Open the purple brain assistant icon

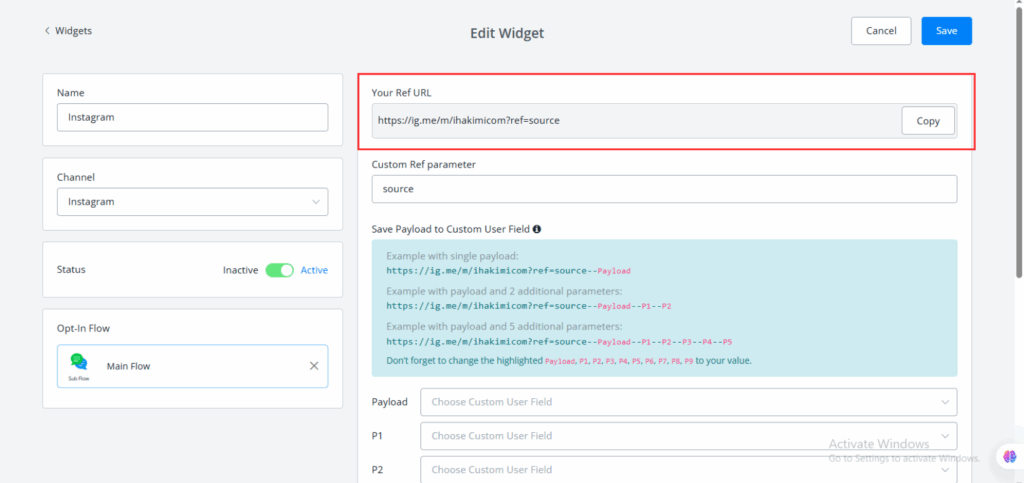point(1009,457)
